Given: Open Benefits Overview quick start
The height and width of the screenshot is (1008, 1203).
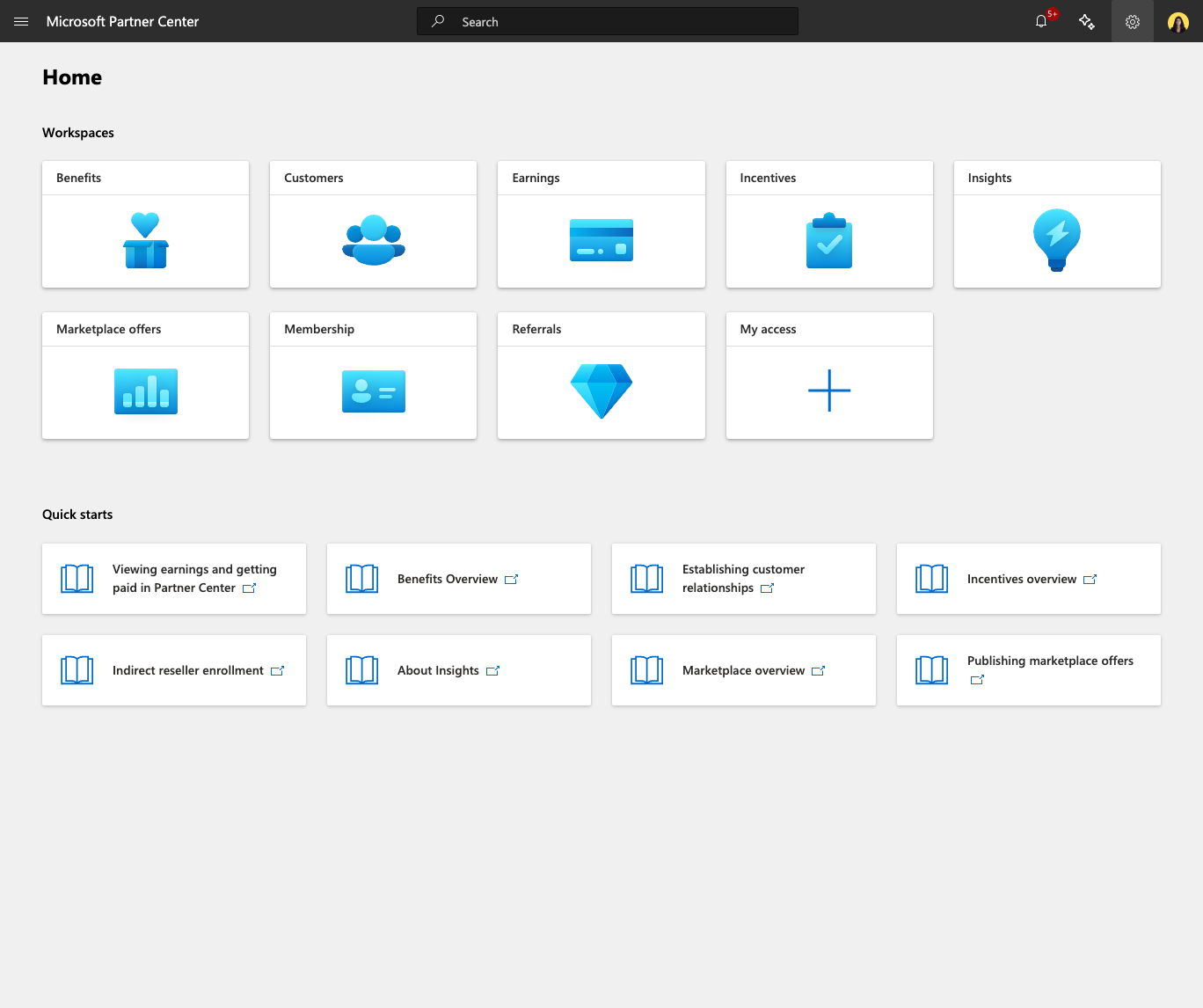Looking at the screenshot, I should click(x=459, y=579).
